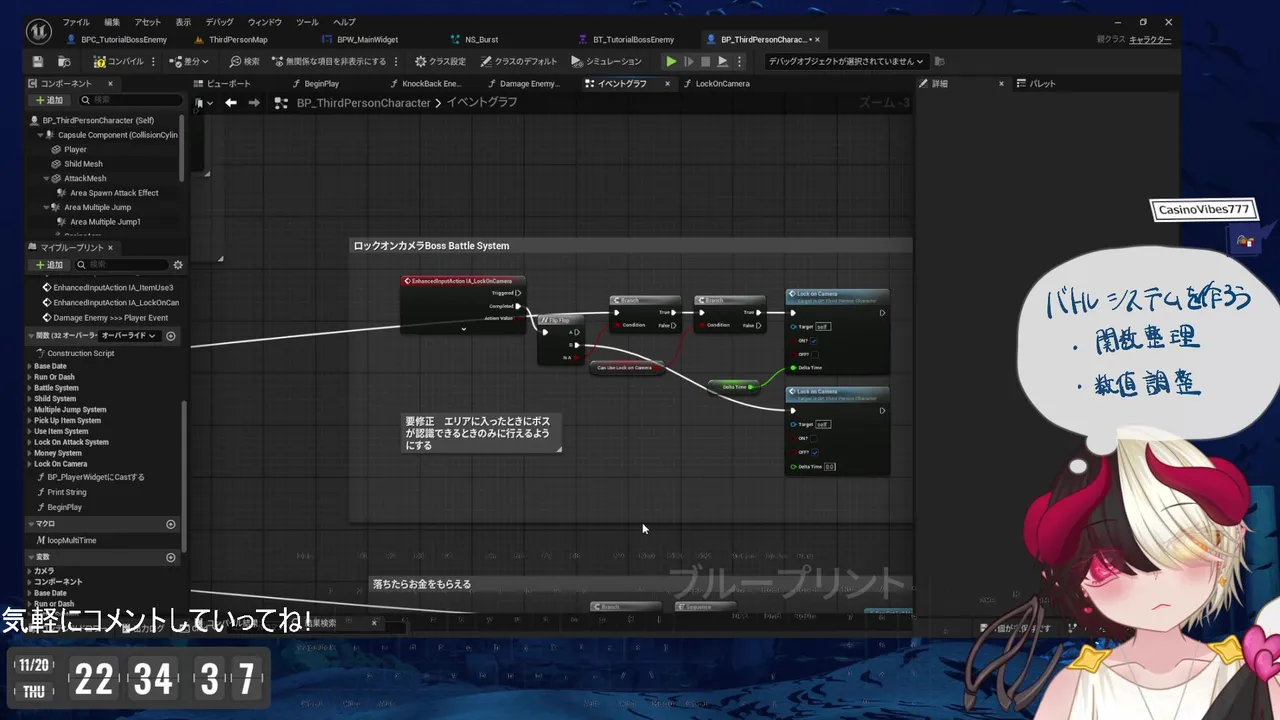Open the ウィンドウ menu

coord(265,22)
